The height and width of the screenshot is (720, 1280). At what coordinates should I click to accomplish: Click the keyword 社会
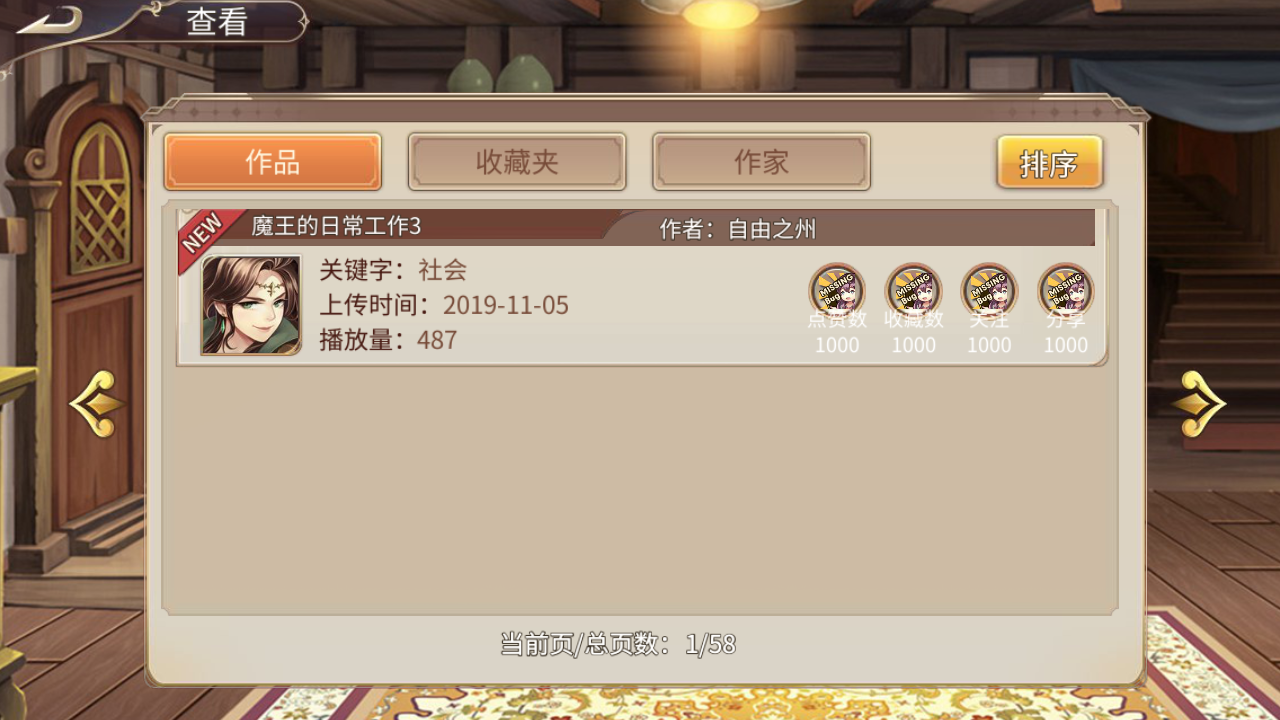tap(443, 270)
